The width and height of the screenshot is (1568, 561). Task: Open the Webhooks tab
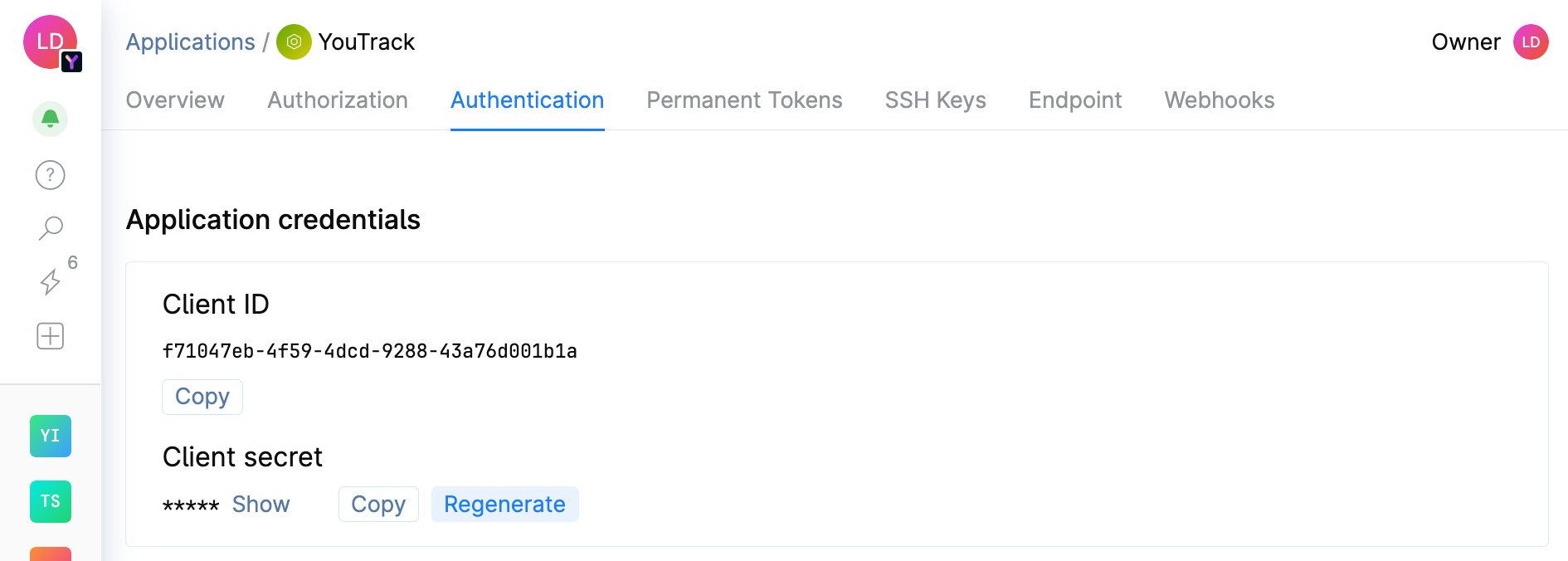1219,100
